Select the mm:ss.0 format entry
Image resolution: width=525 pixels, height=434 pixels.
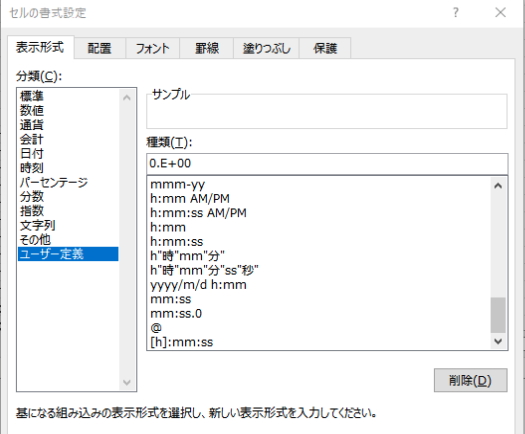pos(319,314)
